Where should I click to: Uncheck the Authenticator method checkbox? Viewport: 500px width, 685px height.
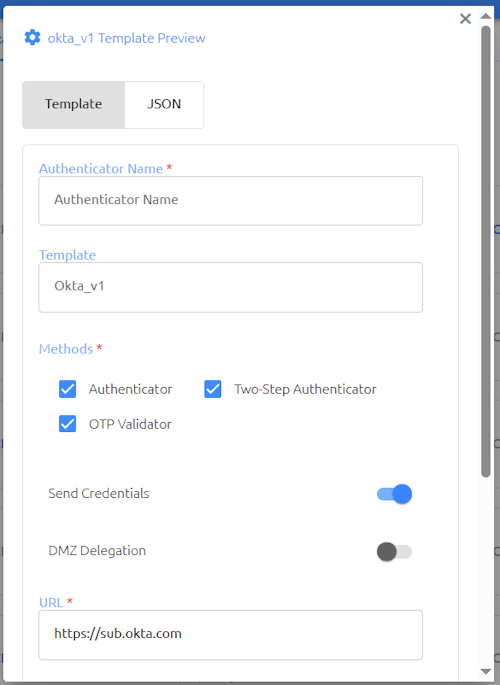pyautogui.click(x=68, y=389)
